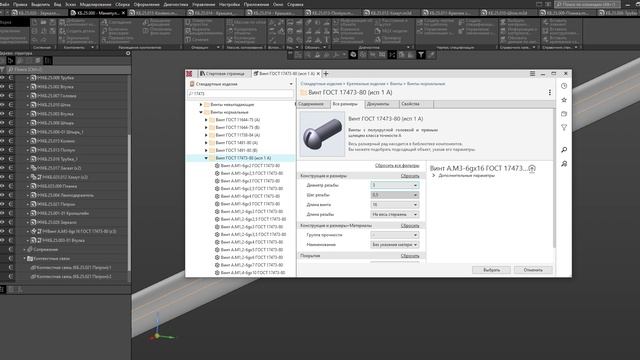This screenshot has width=640, height=360.
Task: Click the upper magnifier search icon in library sidebar
Action: pos(564,150)
